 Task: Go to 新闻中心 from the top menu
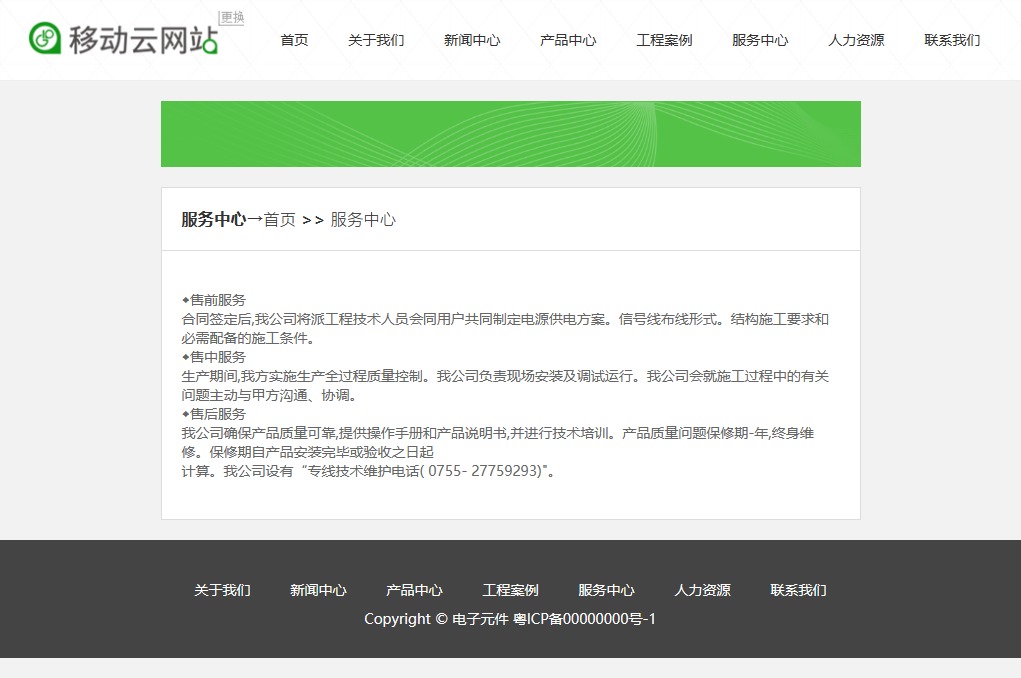pos(472,40)
